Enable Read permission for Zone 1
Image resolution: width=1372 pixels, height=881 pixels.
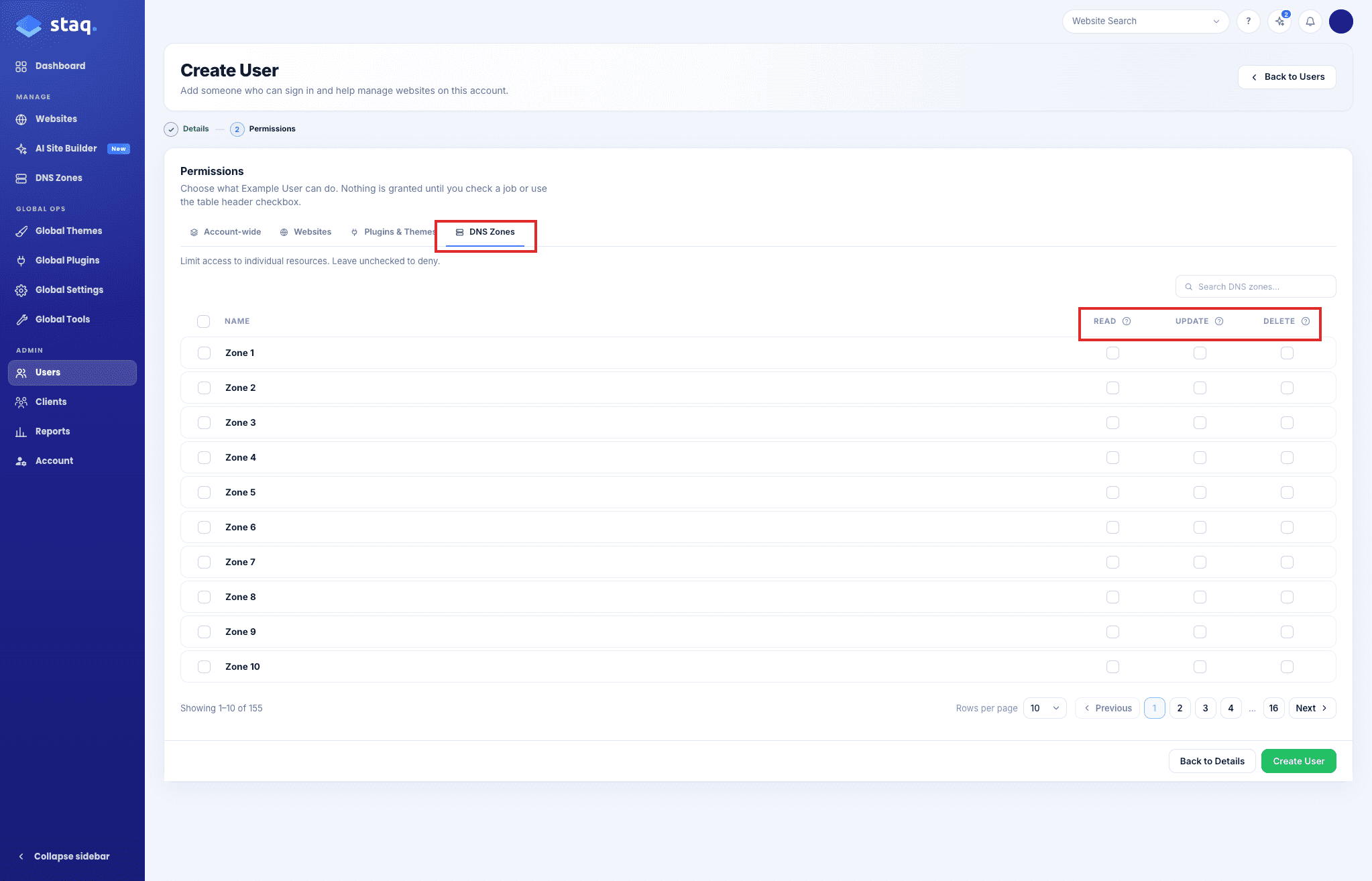click(1113, 353)
